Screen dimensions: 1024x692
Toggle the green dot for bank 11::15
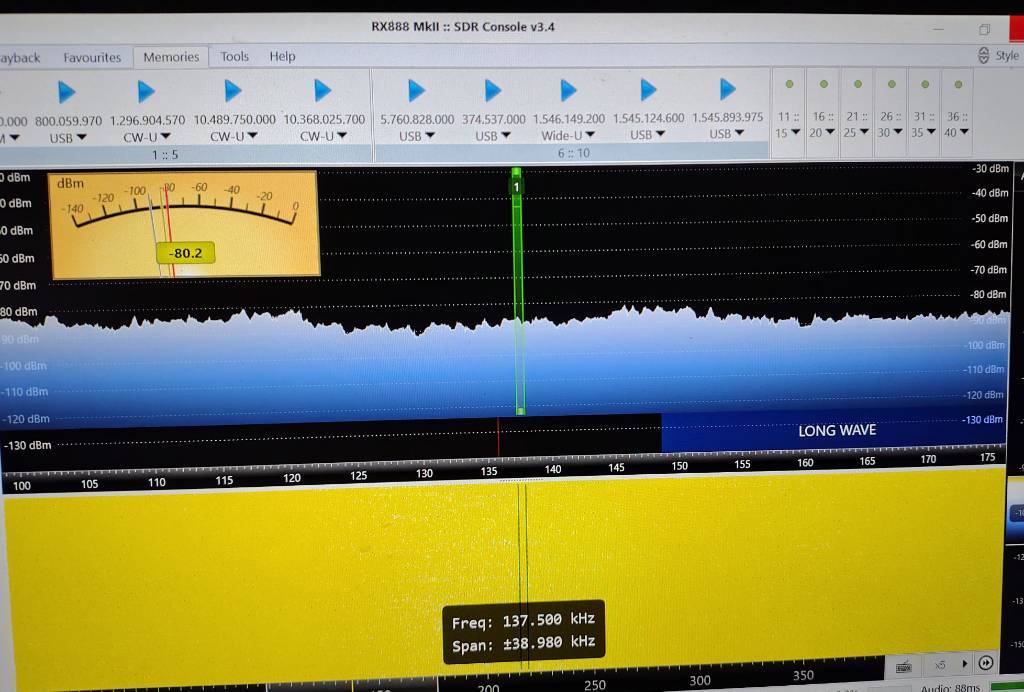tap(788, 84)
